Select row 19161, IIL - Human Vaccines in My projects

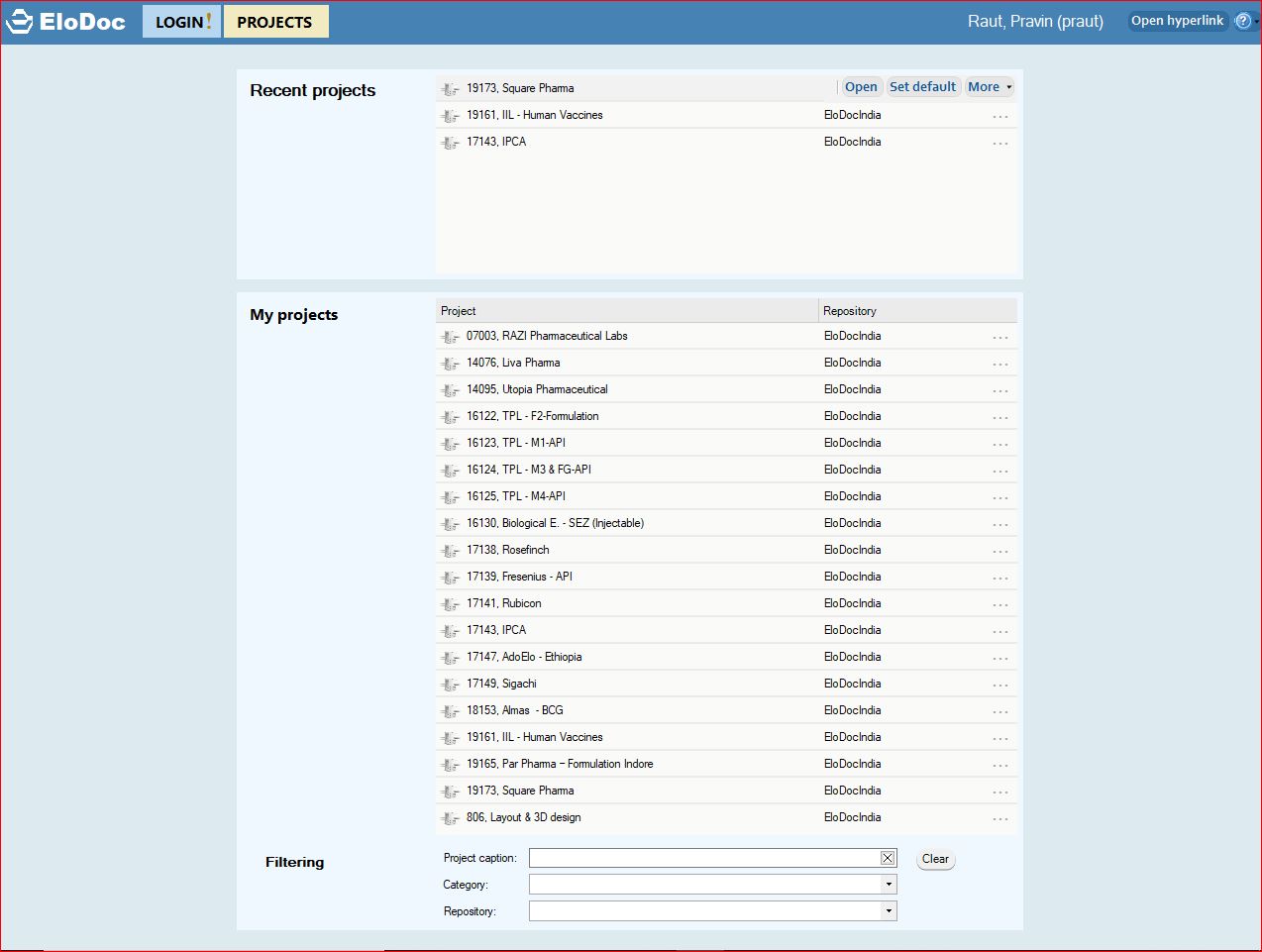coord(726,738)
